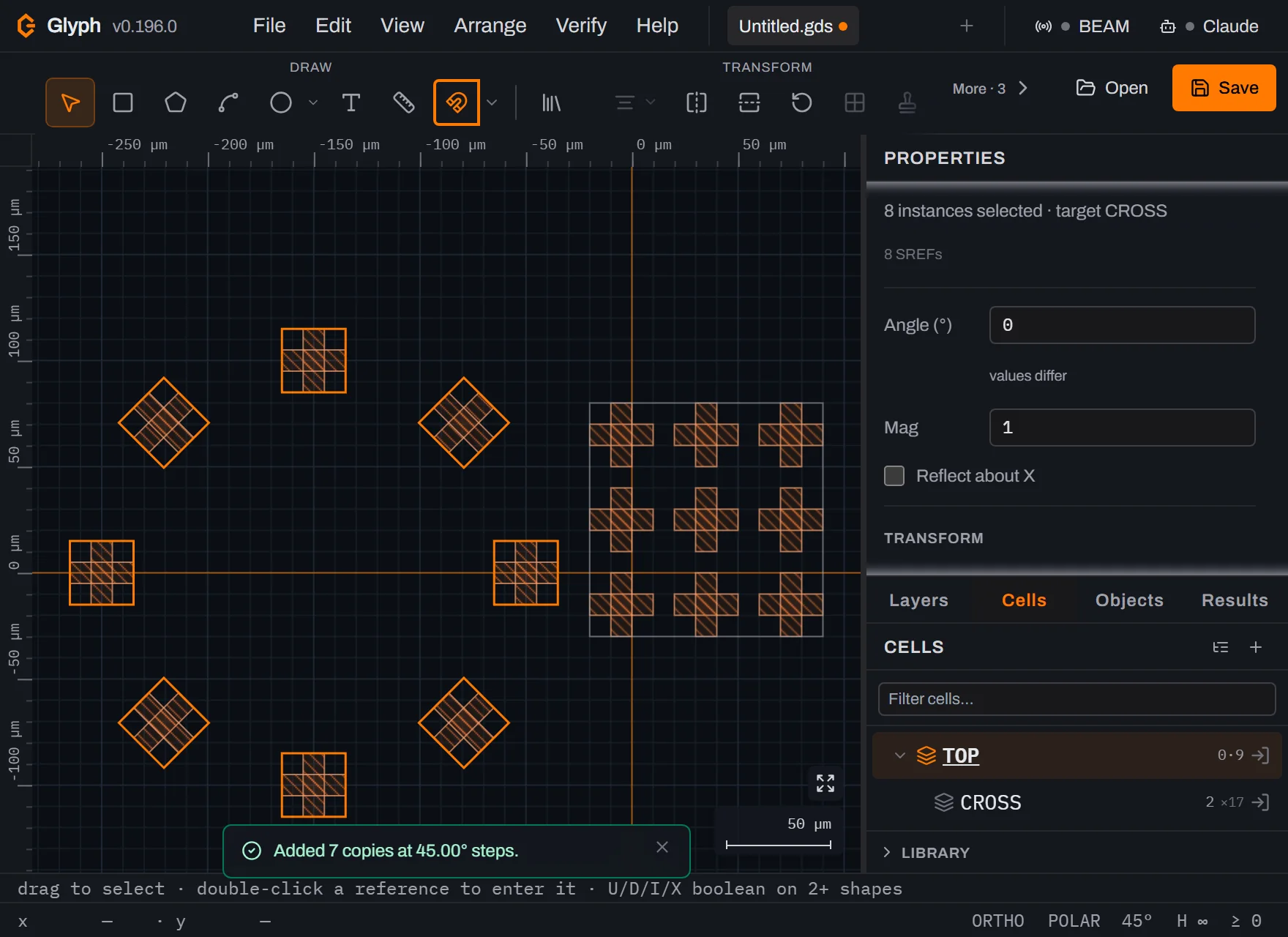
Task: Select the Circle draw tool
Action: [x=281, y=102]
